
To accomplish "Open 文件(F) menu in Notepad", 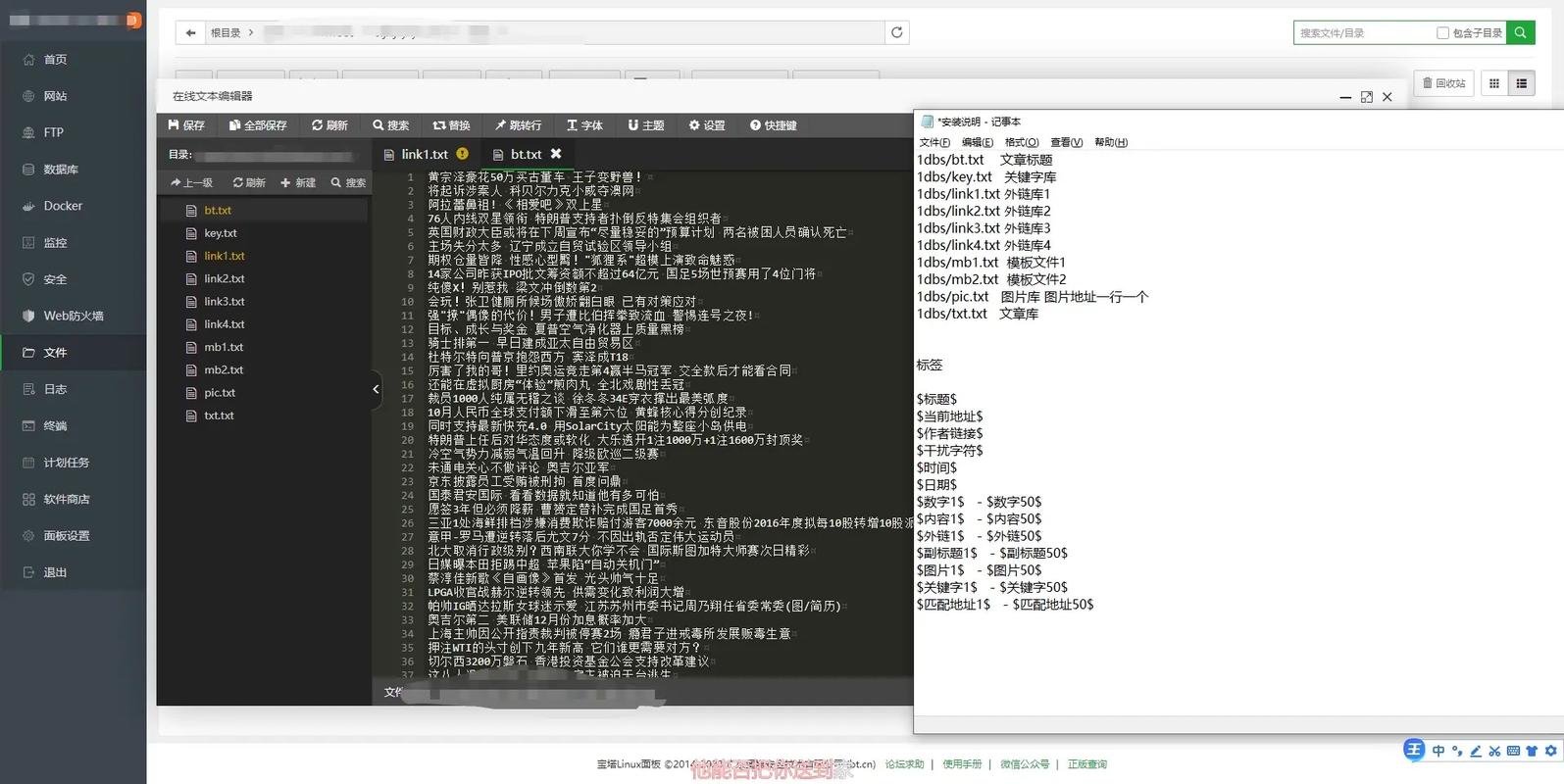I will [x=934, y=142].
